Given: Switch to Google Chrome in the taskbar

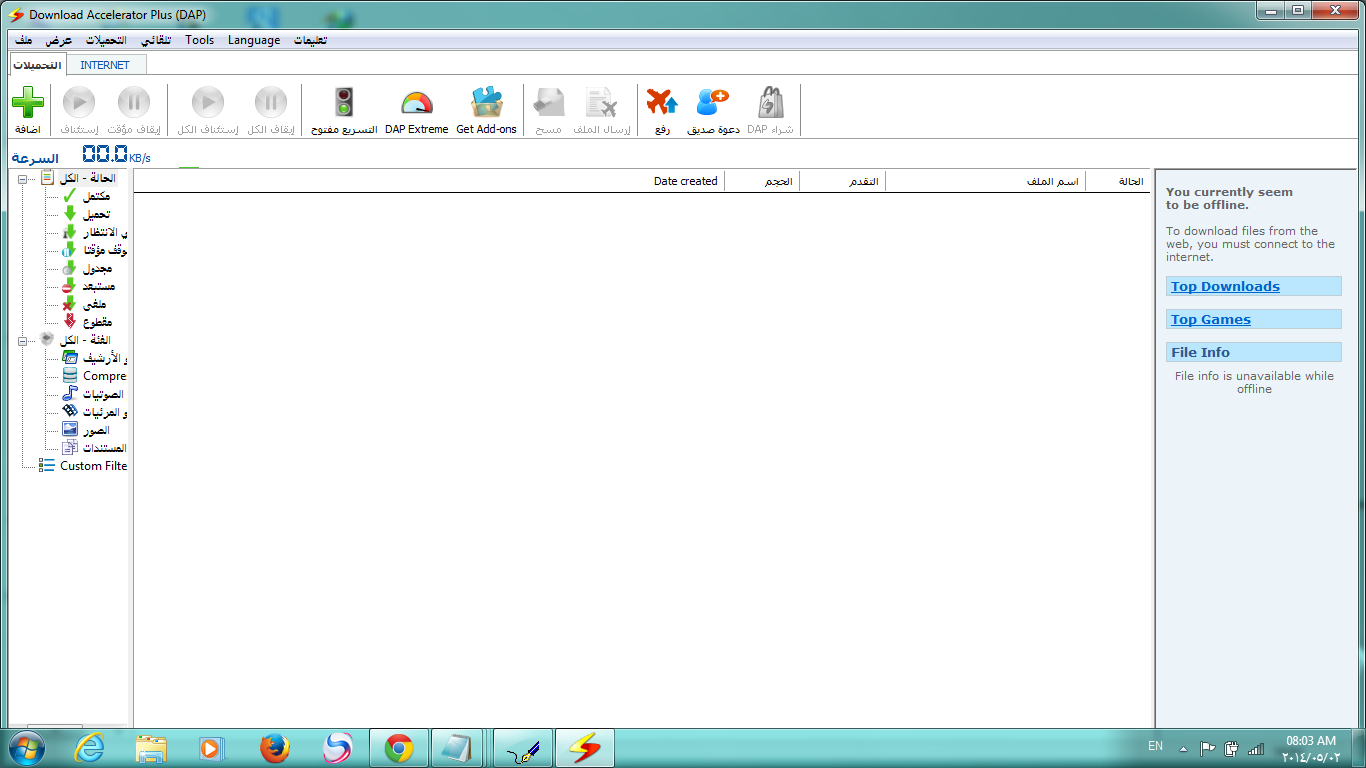Looking at the screenshot, I should 399,748.
